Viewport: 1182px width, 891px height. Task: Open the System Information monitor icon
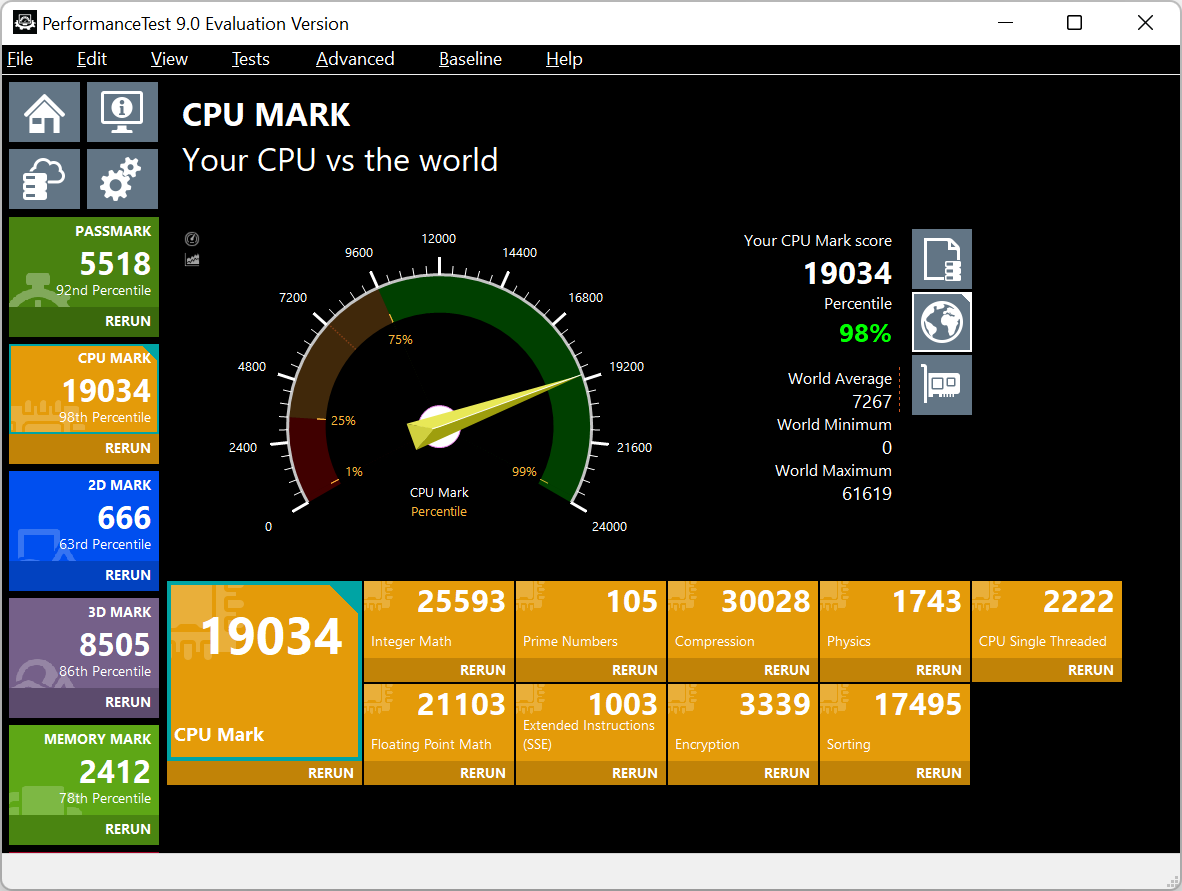coord(122,112)
